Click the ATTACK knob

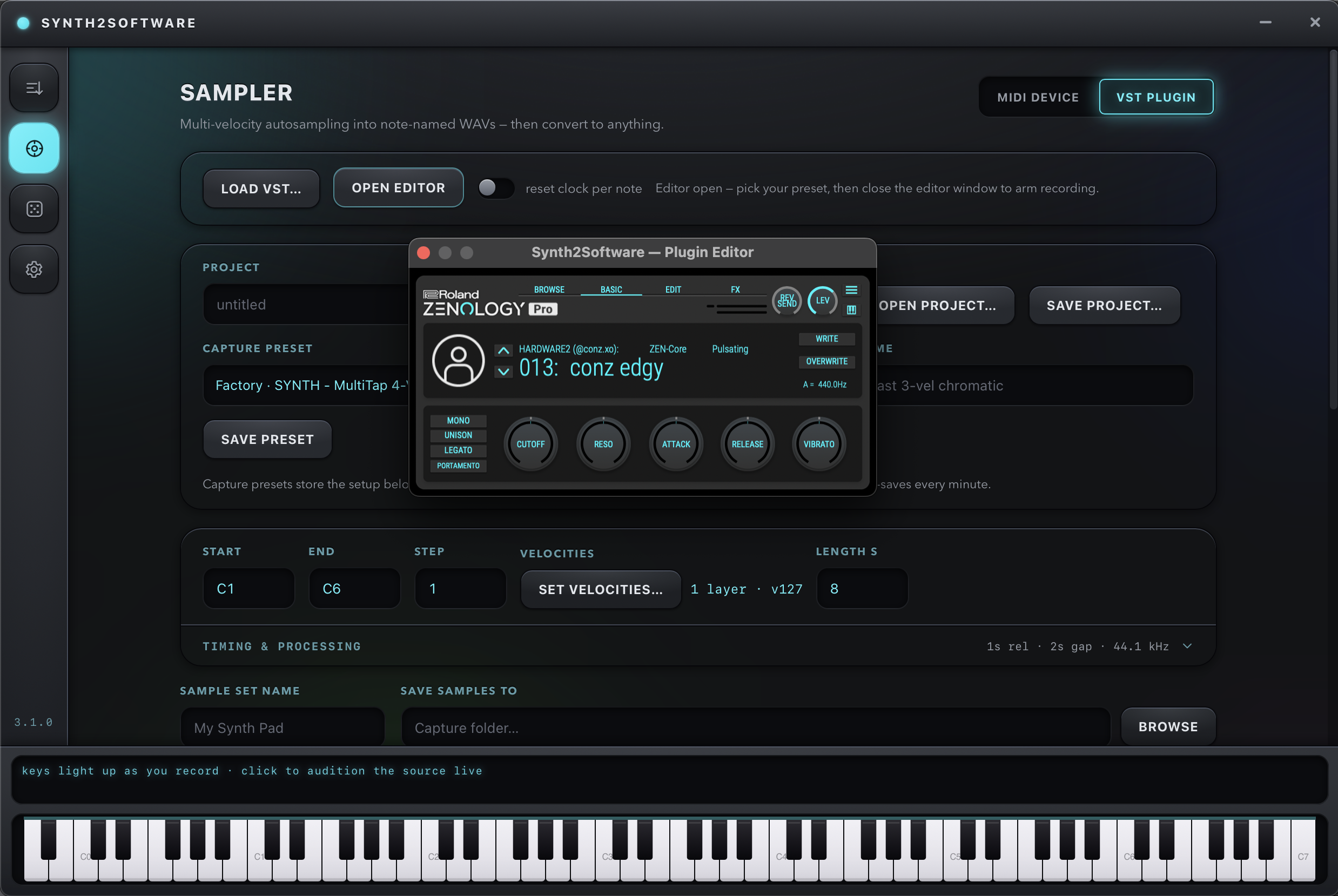pos(676,444)
